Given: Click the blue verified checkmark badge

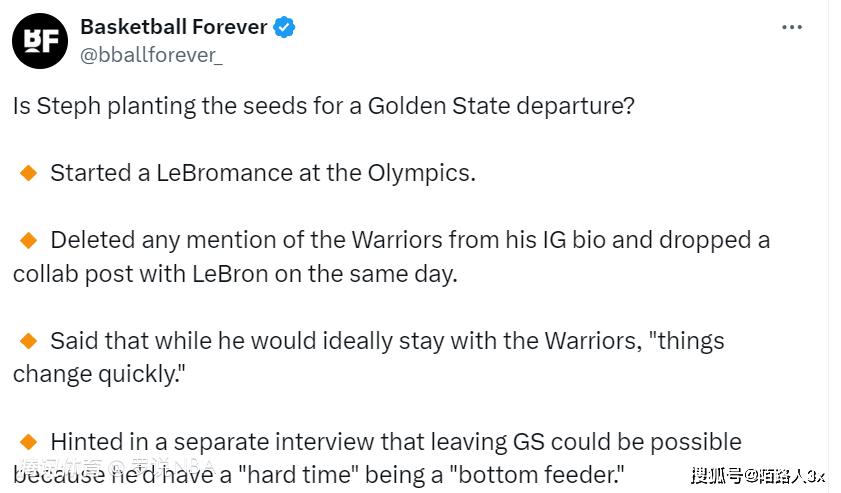Looking at the screenshot, I should [x=284, y=27].
